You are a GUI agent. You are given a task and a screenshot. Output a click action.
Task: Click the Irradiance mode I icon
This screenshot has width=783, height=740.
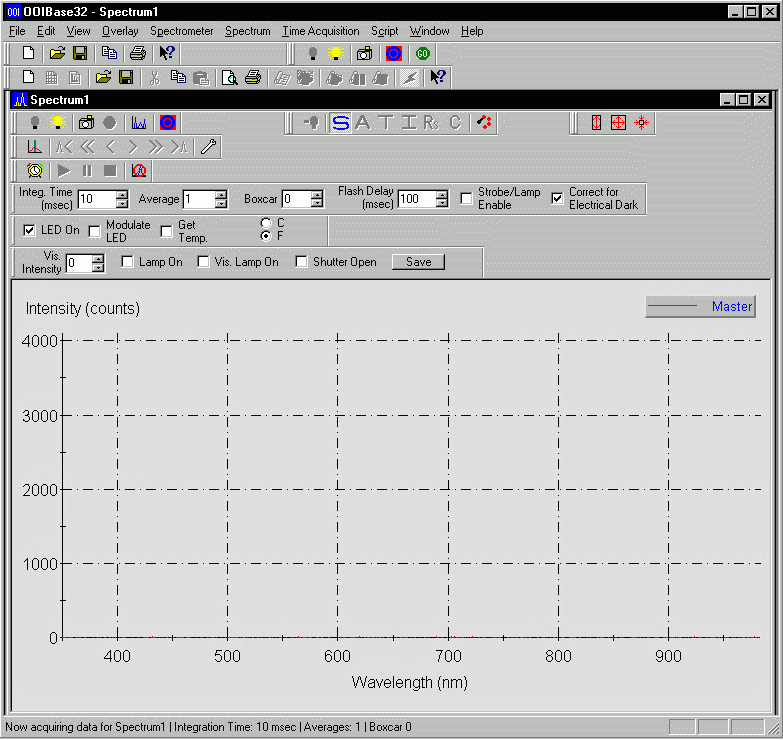pyautogui.click(x=408, y=122)
